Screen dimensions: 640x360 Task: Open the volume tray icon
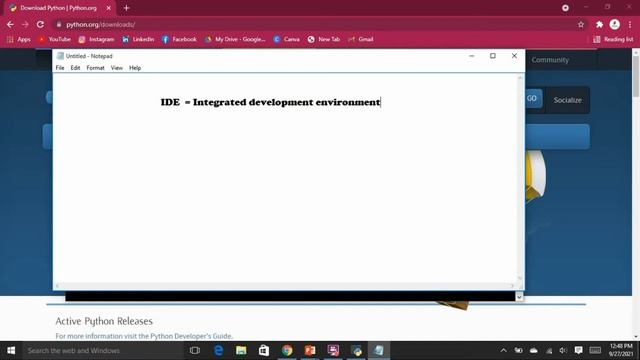[x=563, y=351]
